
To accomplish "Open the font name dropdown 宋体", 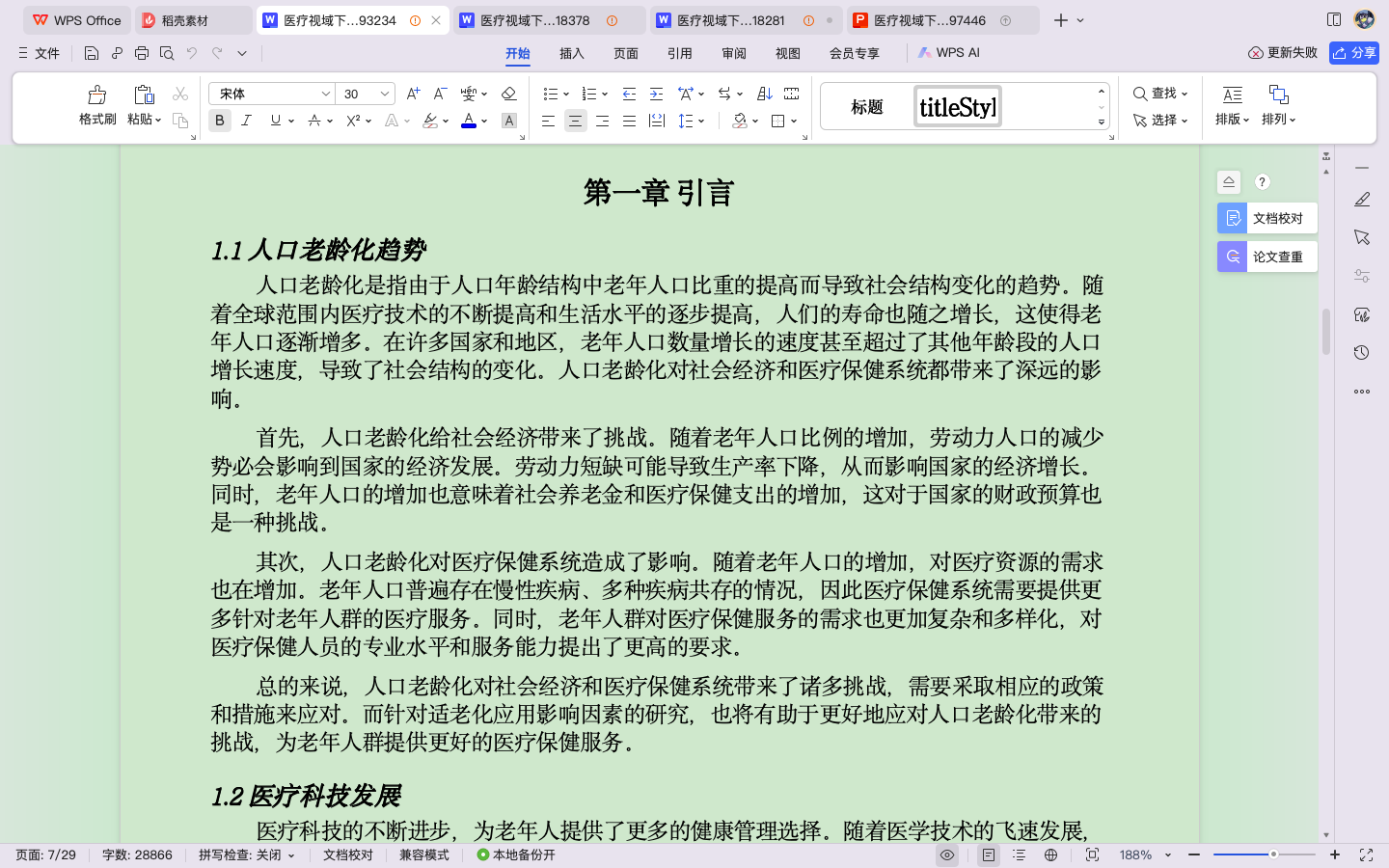I will [x=325, y=94].
